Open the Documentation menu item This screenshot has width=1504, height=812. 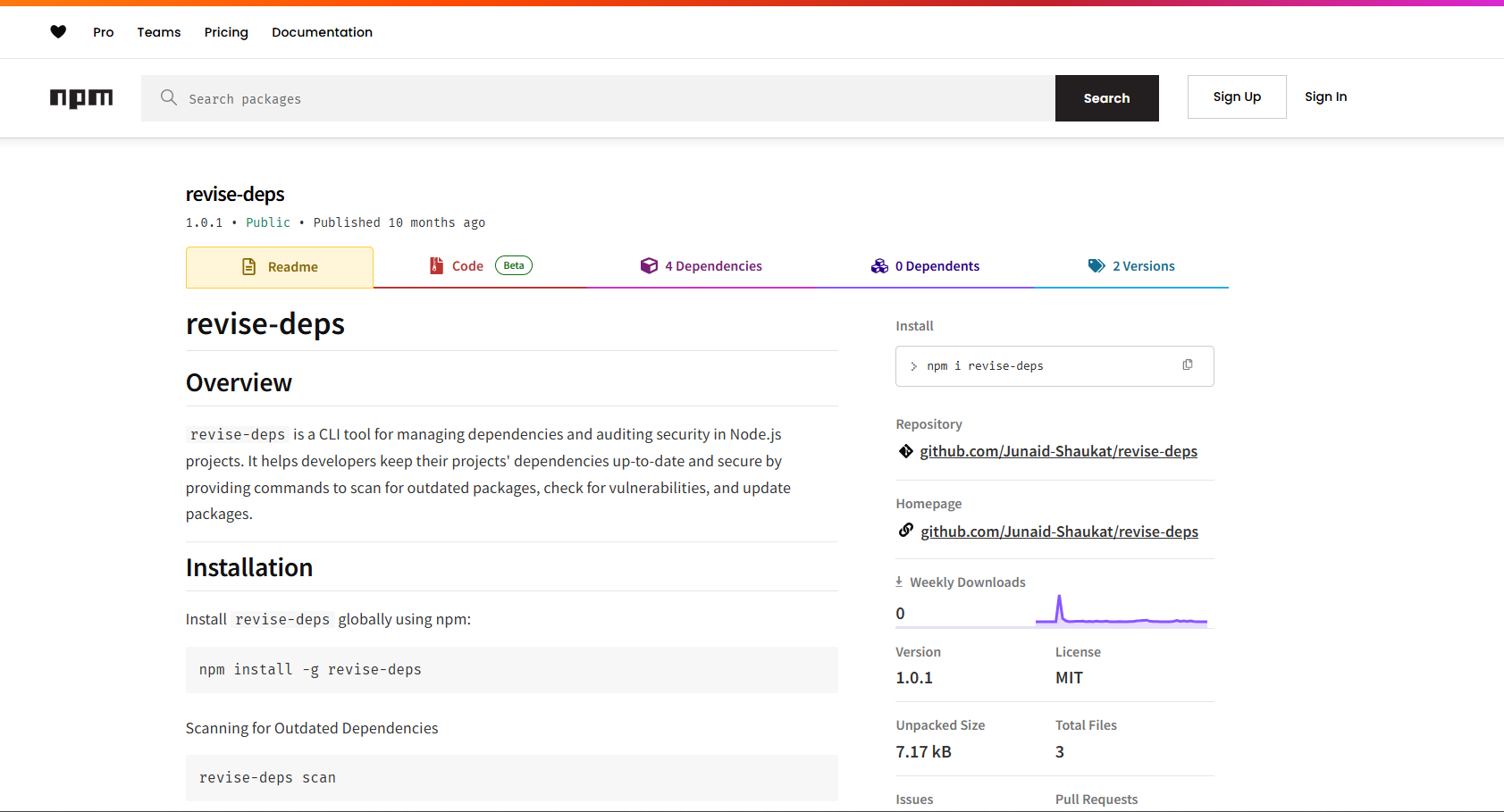pos(322,32)
